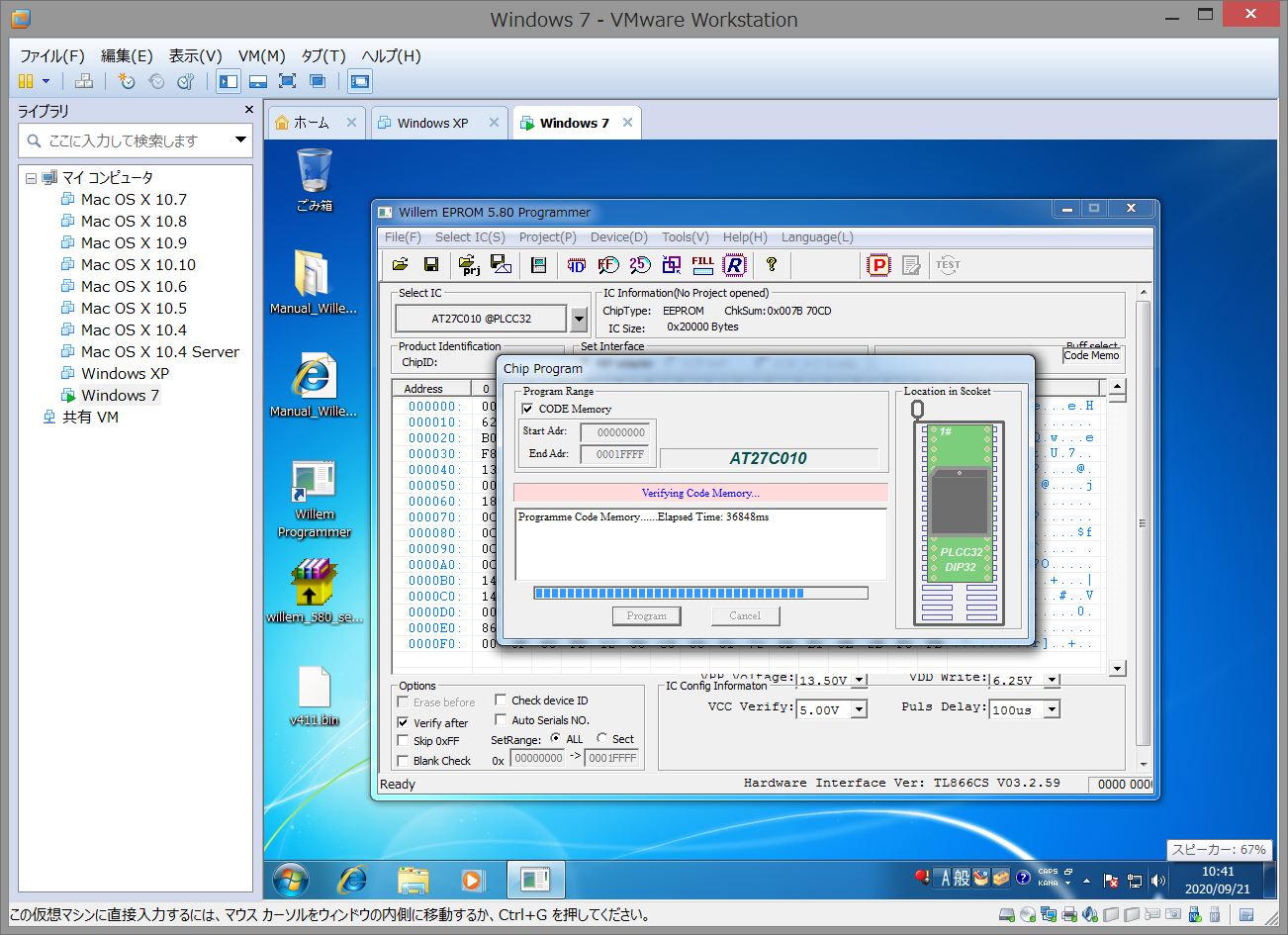Click the VMware full screen mode icon
Image resolution: width=1288 pixels, height=935 pixels.
pyautogui.click(x=288, y=81)
